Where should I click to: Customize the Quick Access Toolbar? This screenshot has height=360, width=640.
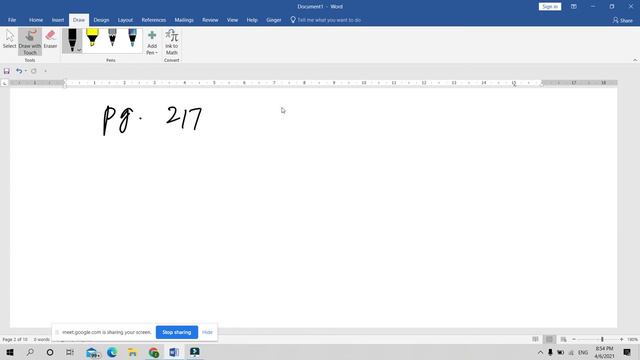[x=45, y=71]
